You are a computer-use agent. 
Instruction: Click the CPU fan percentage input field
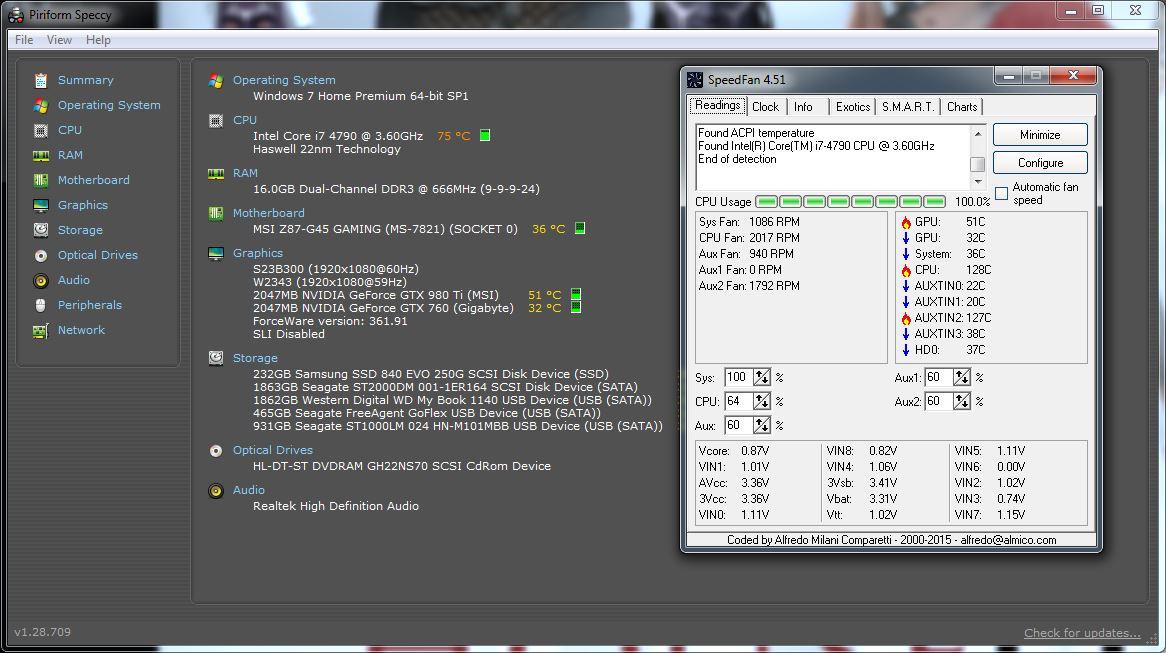[738, 402]
